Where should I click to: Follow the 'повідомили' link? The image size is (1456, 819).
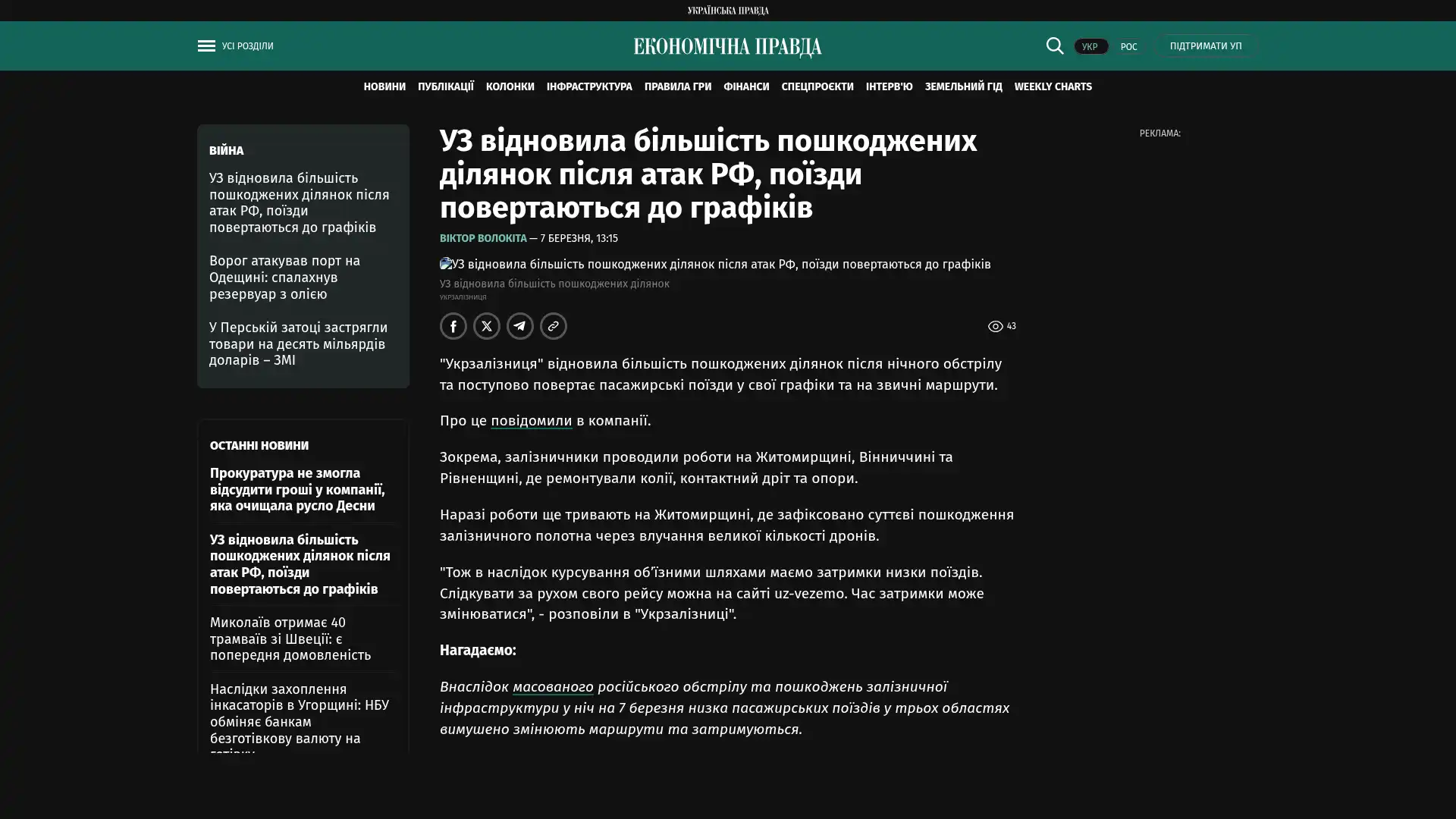532,421
